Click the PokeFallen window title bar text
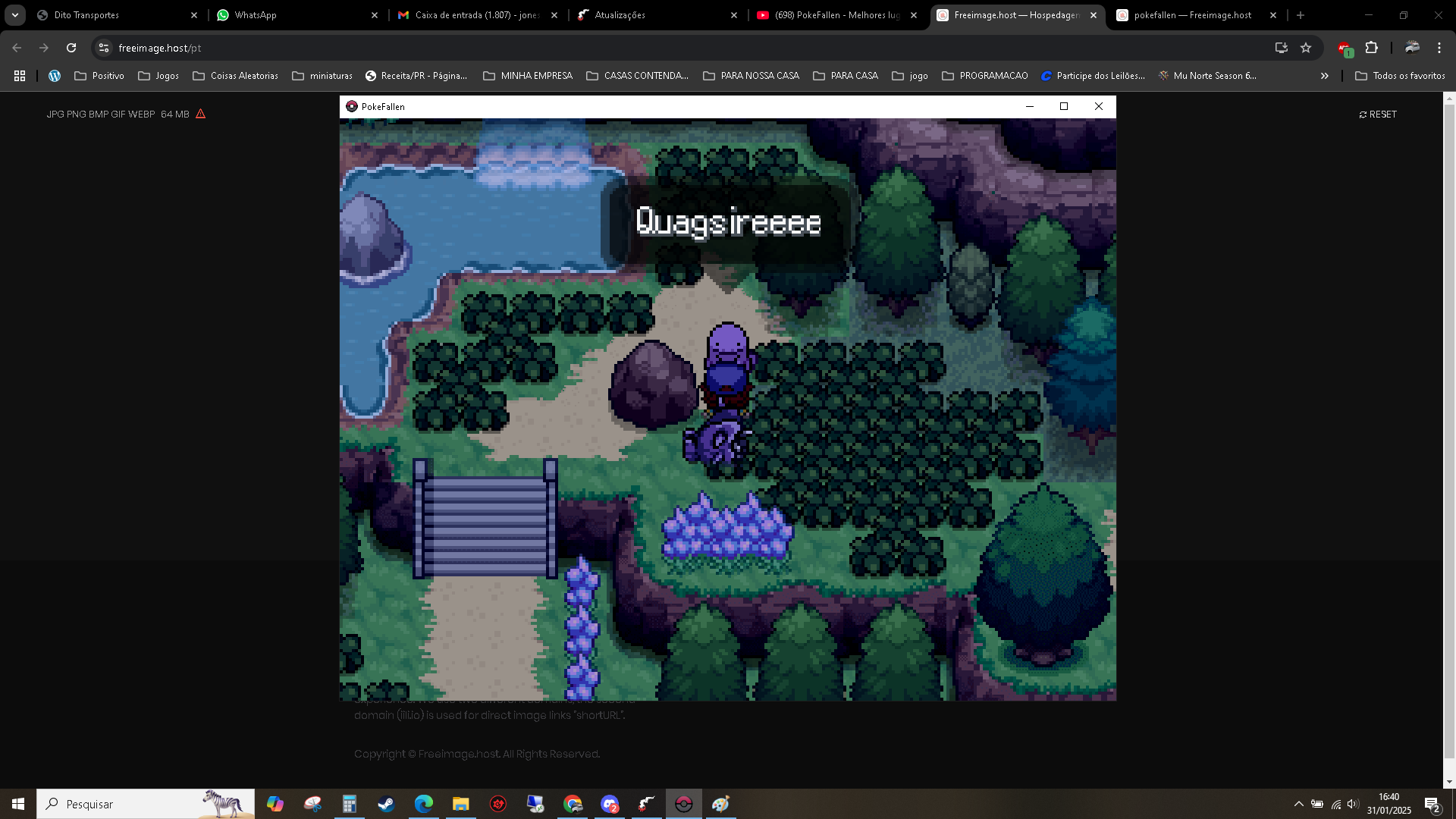 pyautogui.click(x=383, y=107)
